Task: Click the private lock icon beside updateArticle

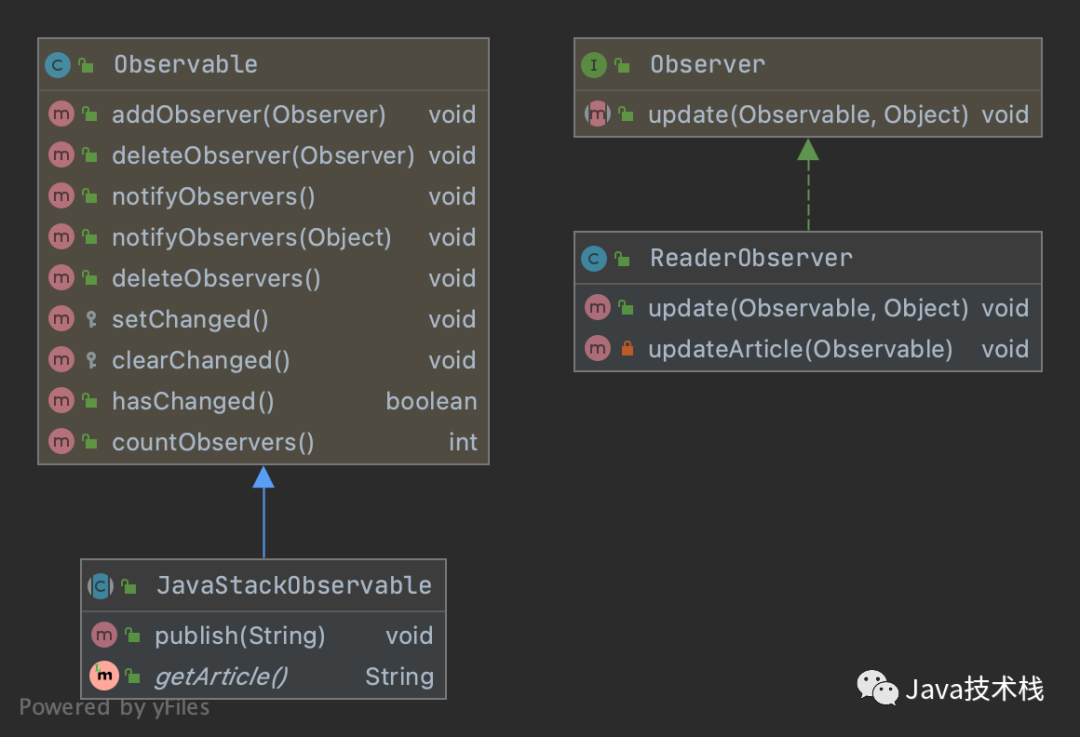Action: click(x=627, y=349)
